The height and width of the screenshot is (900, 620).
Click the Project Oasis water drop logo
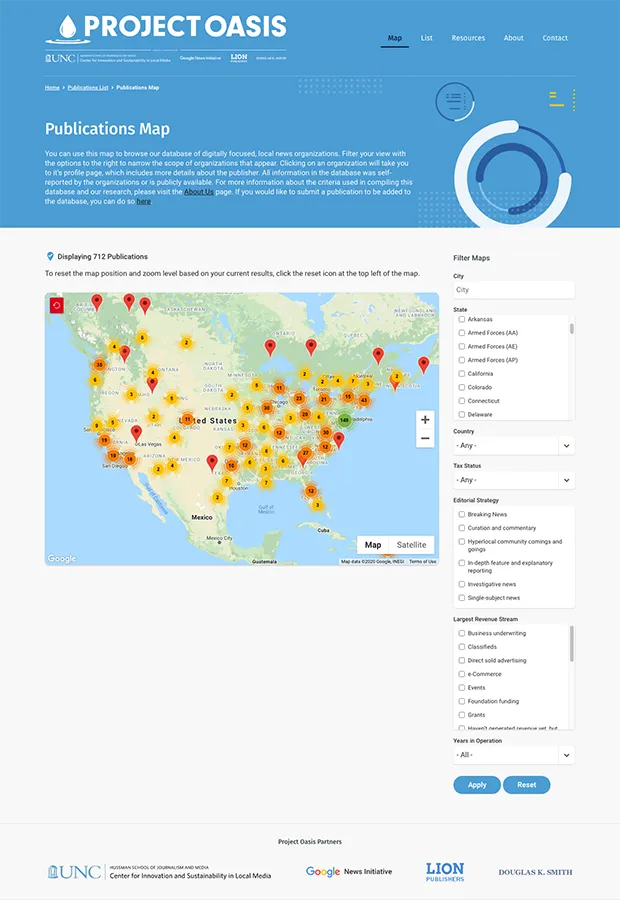(x=68, y=28)
